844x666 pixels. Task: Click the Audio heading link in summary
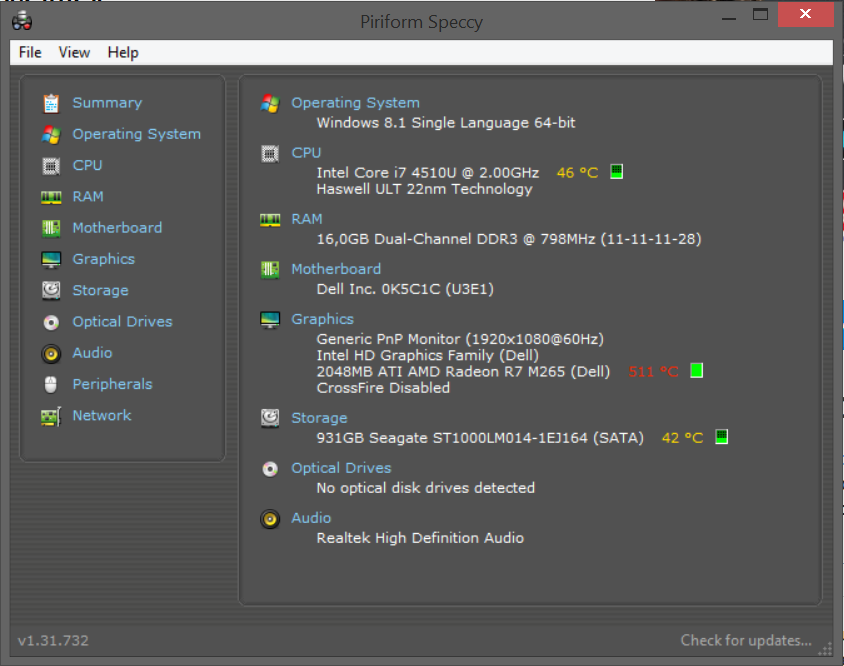tap(311, 518)
